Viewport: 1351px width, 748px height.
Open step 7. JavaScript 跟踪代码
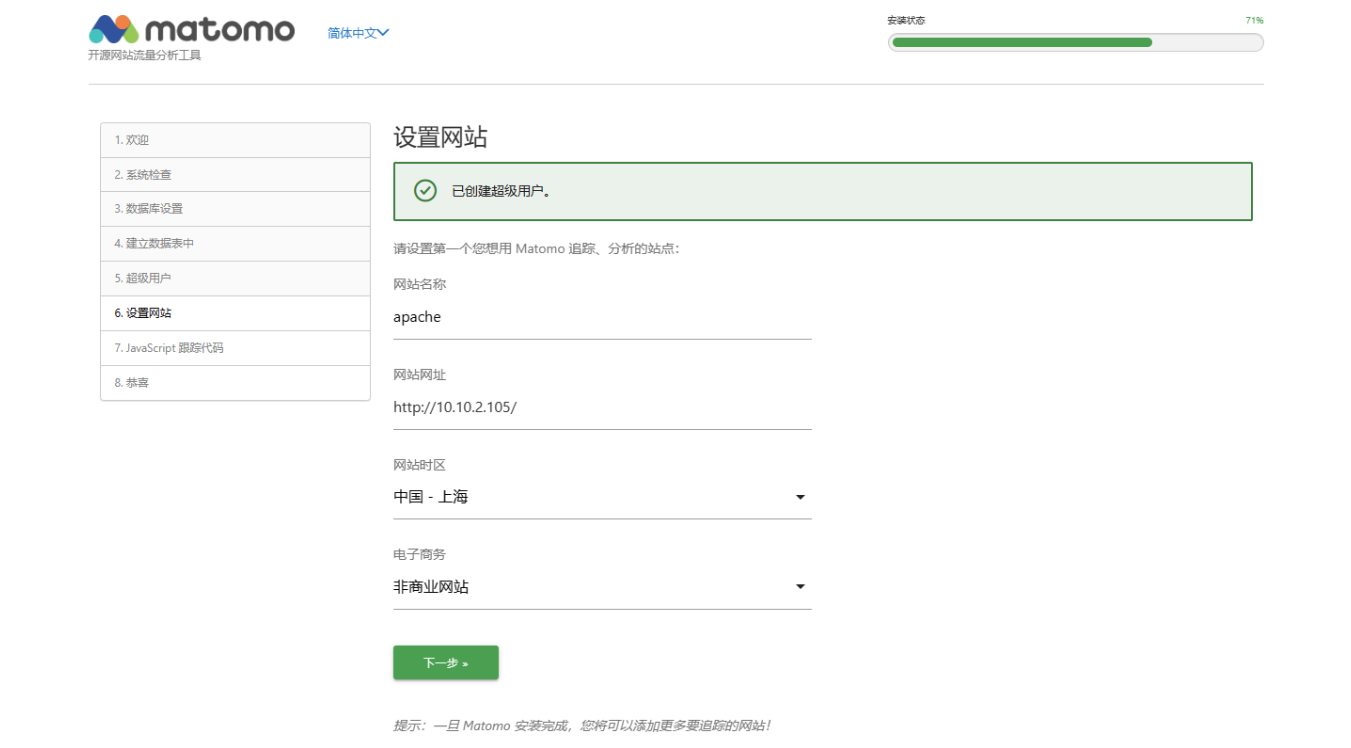point(235,348)
